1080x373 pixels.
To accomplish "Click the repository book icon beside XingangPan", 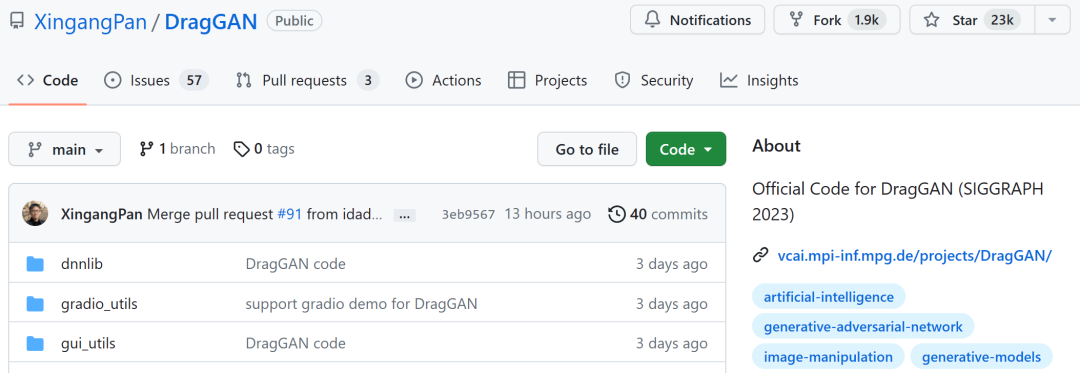I will (x=17, y=21).
